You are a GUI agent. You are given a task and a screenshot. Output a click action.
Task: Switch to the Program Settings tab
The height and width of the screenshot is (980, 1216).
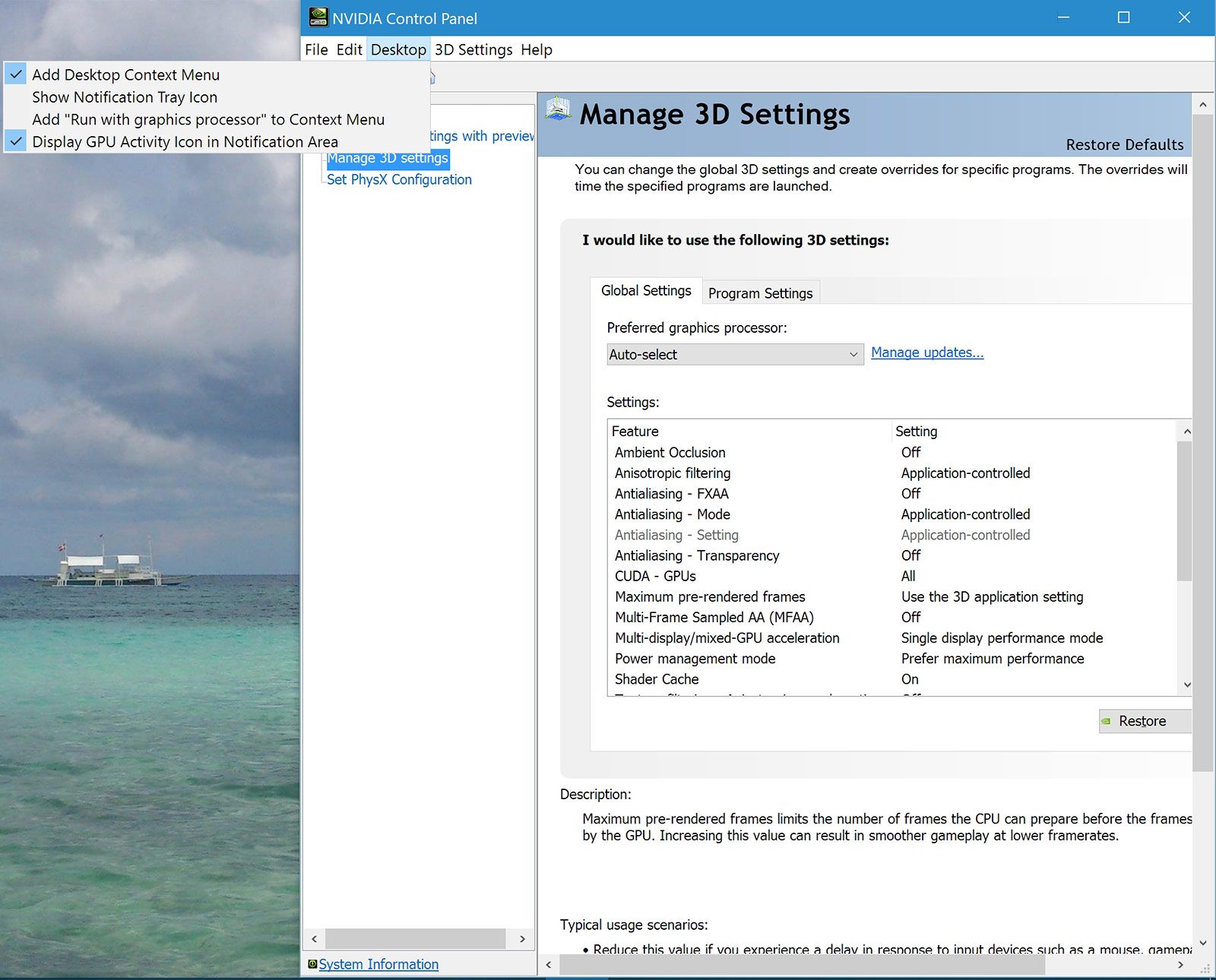[760, 293]
